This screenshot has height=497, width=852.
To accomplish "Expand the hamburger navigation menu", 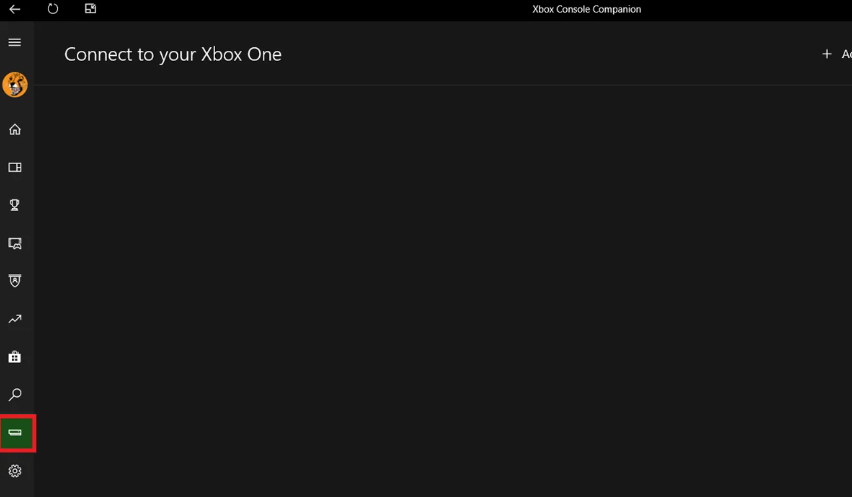I will pos(15,42).
